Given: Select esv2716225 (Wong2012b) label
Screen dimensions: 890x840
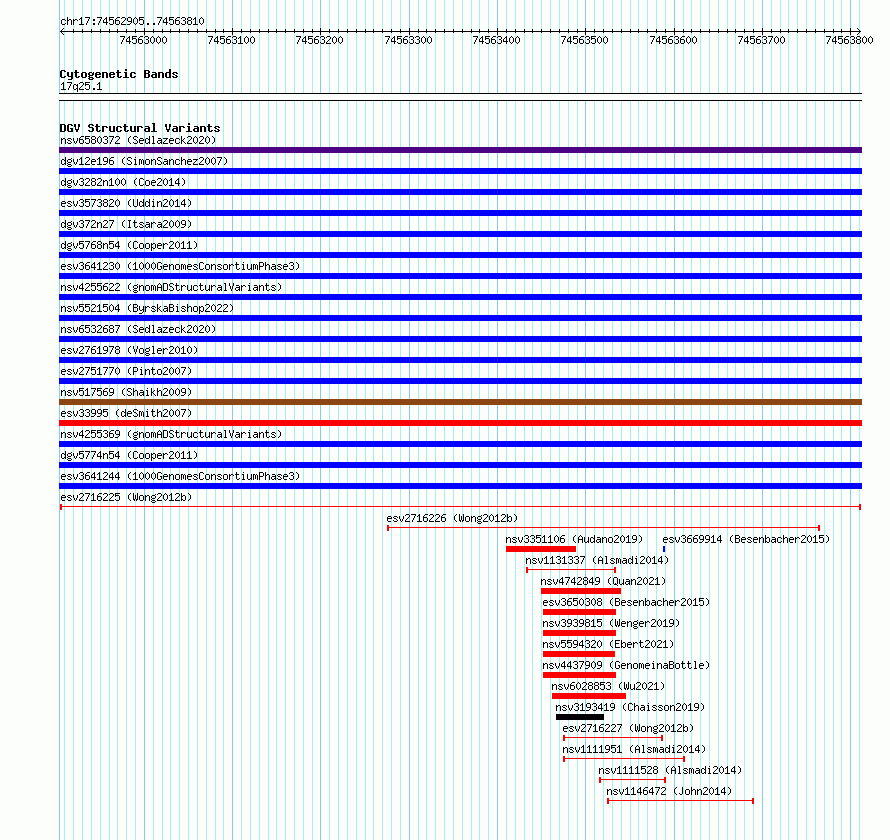Looking at the screenshot, I should [x=126, y=497].
